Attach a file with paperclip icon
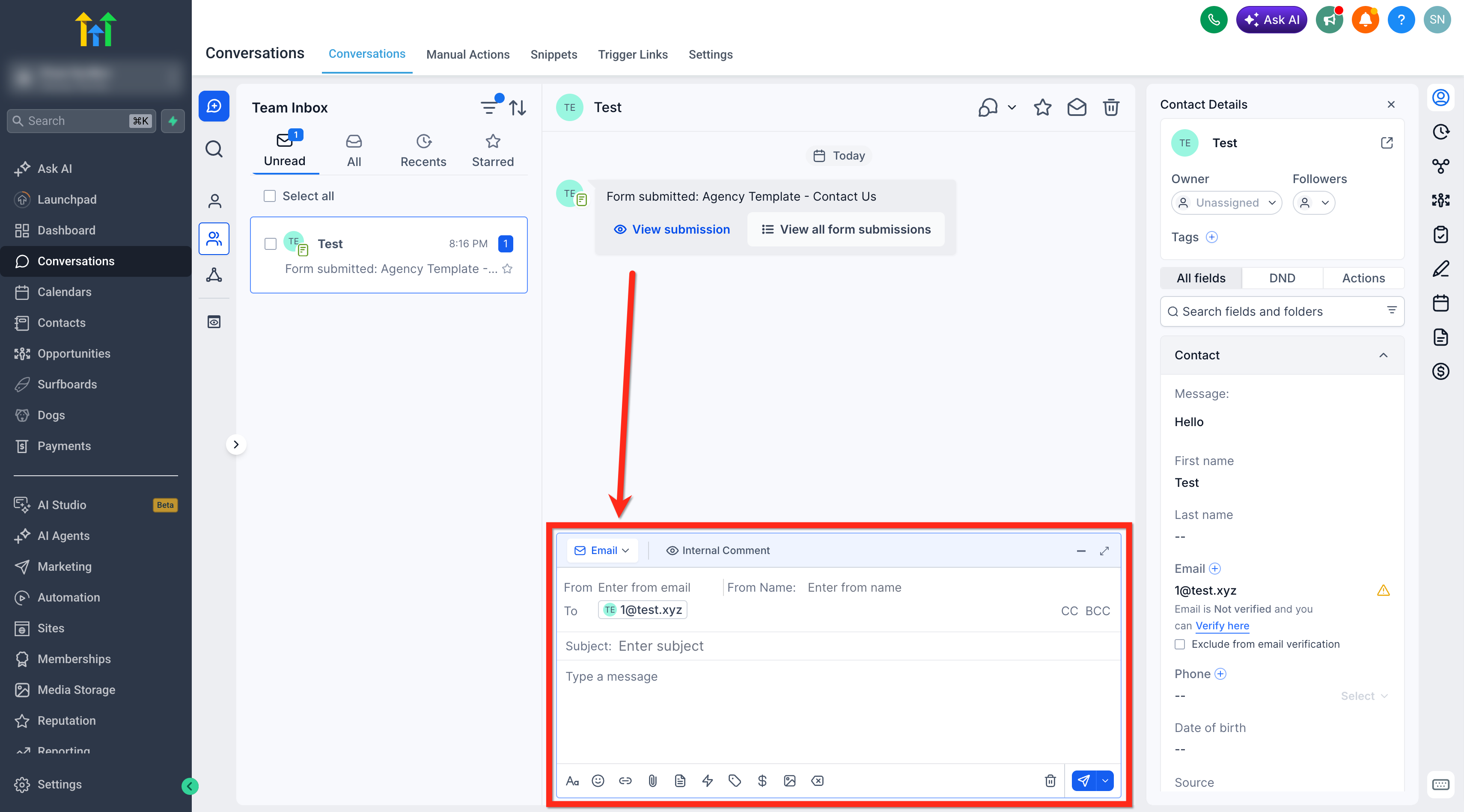 click(652, 781)
